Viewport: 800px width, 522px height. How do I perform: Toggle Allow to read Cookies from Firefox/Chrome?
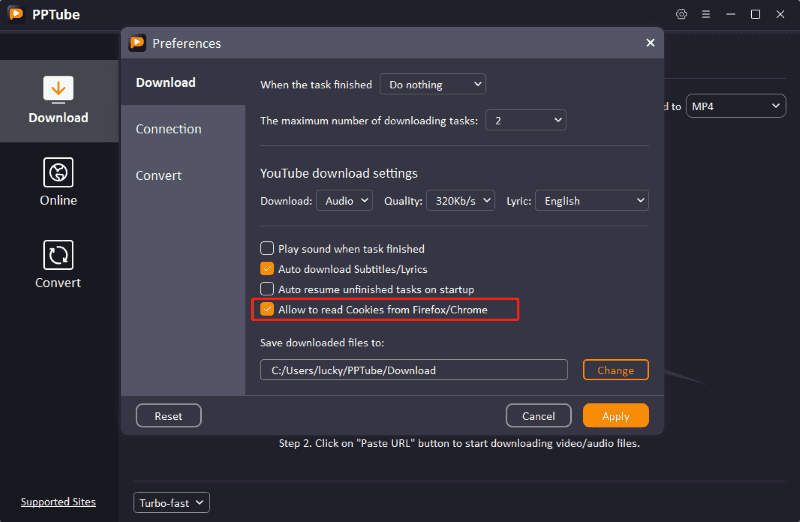(x=267, y=309)
